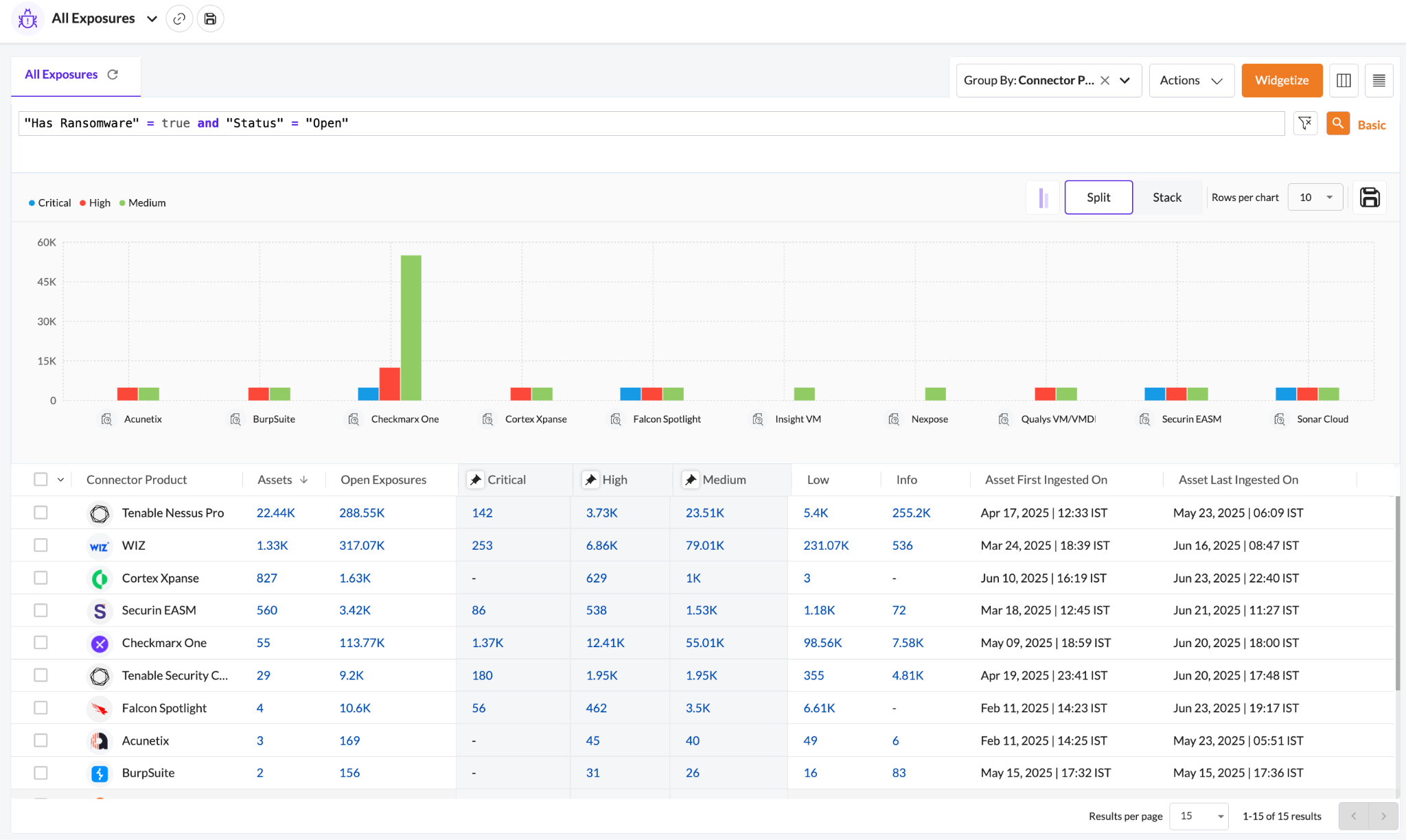Tick the Securin EASM row checkbox
Viewport: 1406px width, 840px height.
tap(41, 610)
